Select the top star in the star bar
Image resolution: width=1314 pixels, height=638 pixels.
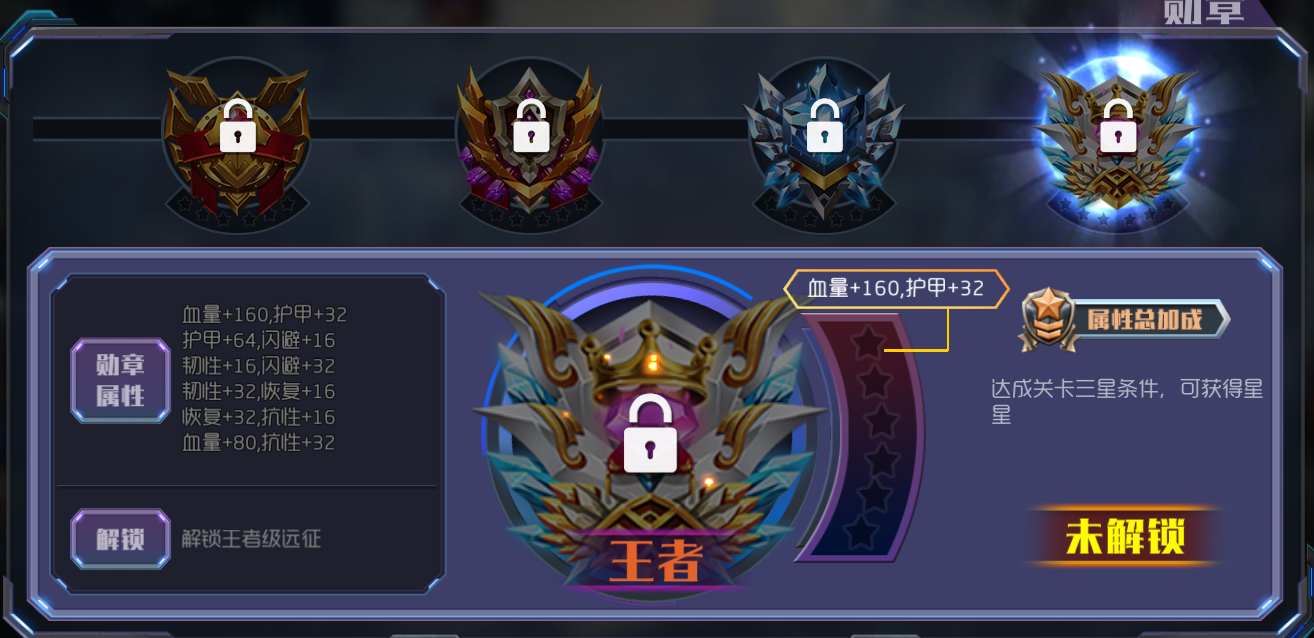[867, 343]
